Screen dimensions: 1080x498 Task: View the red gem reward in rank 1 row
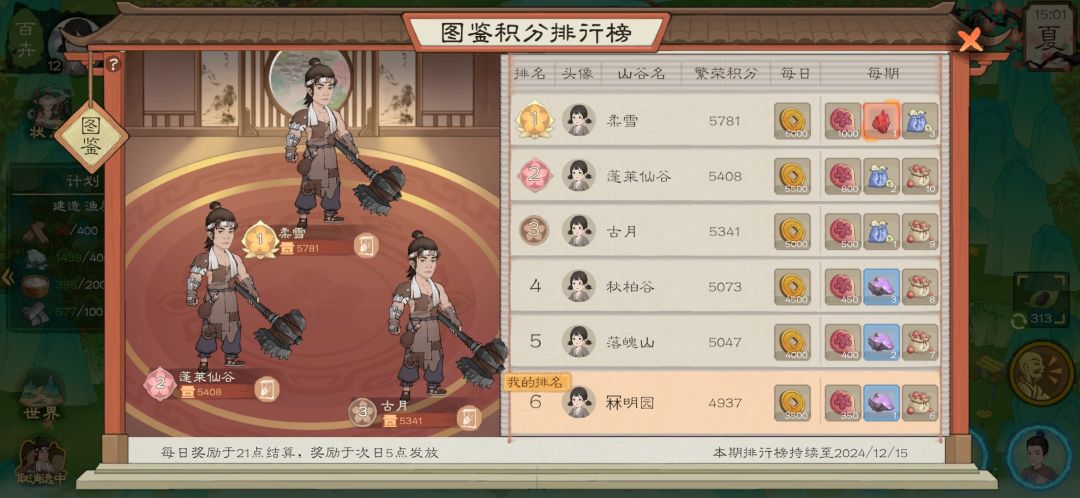point(881,121)
